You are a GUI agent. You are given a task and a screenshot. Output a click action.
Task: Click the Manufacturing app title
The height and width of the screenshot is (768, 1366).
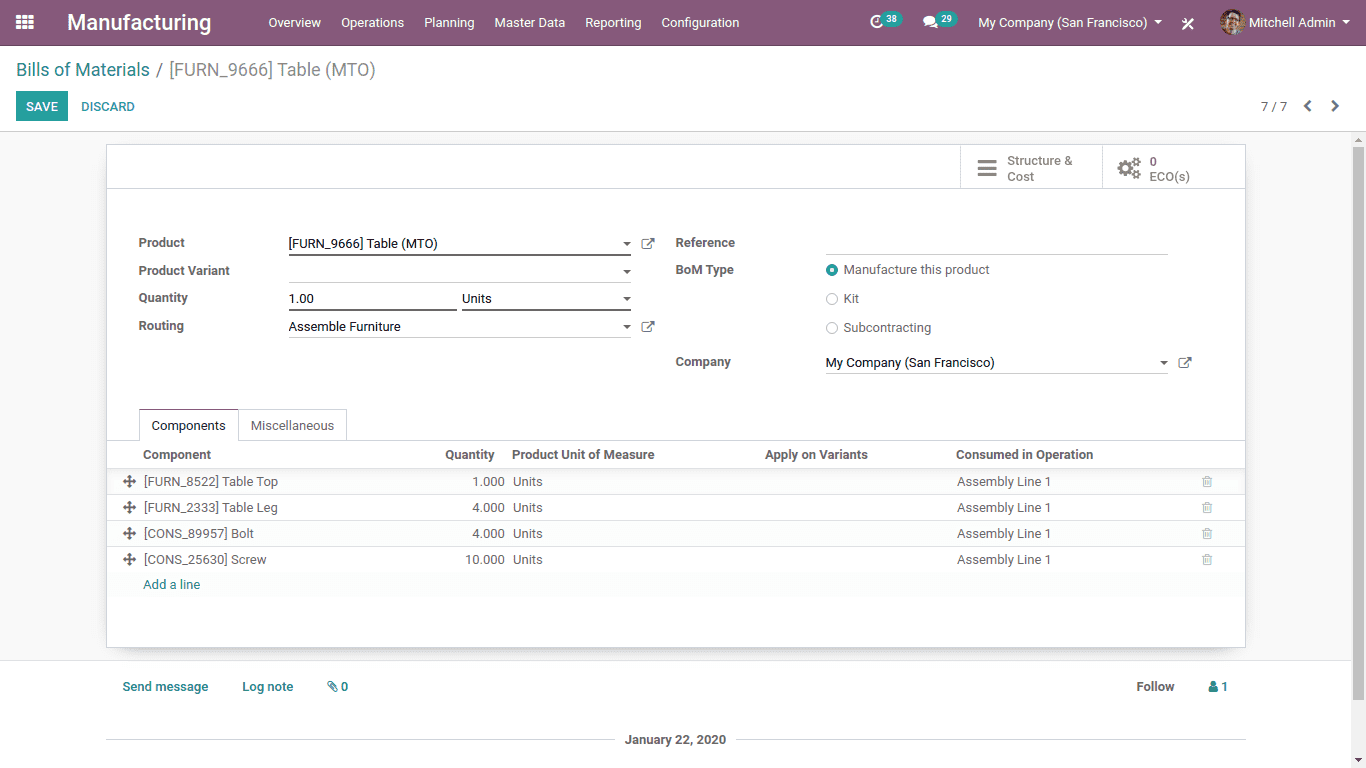pos(139,22)
